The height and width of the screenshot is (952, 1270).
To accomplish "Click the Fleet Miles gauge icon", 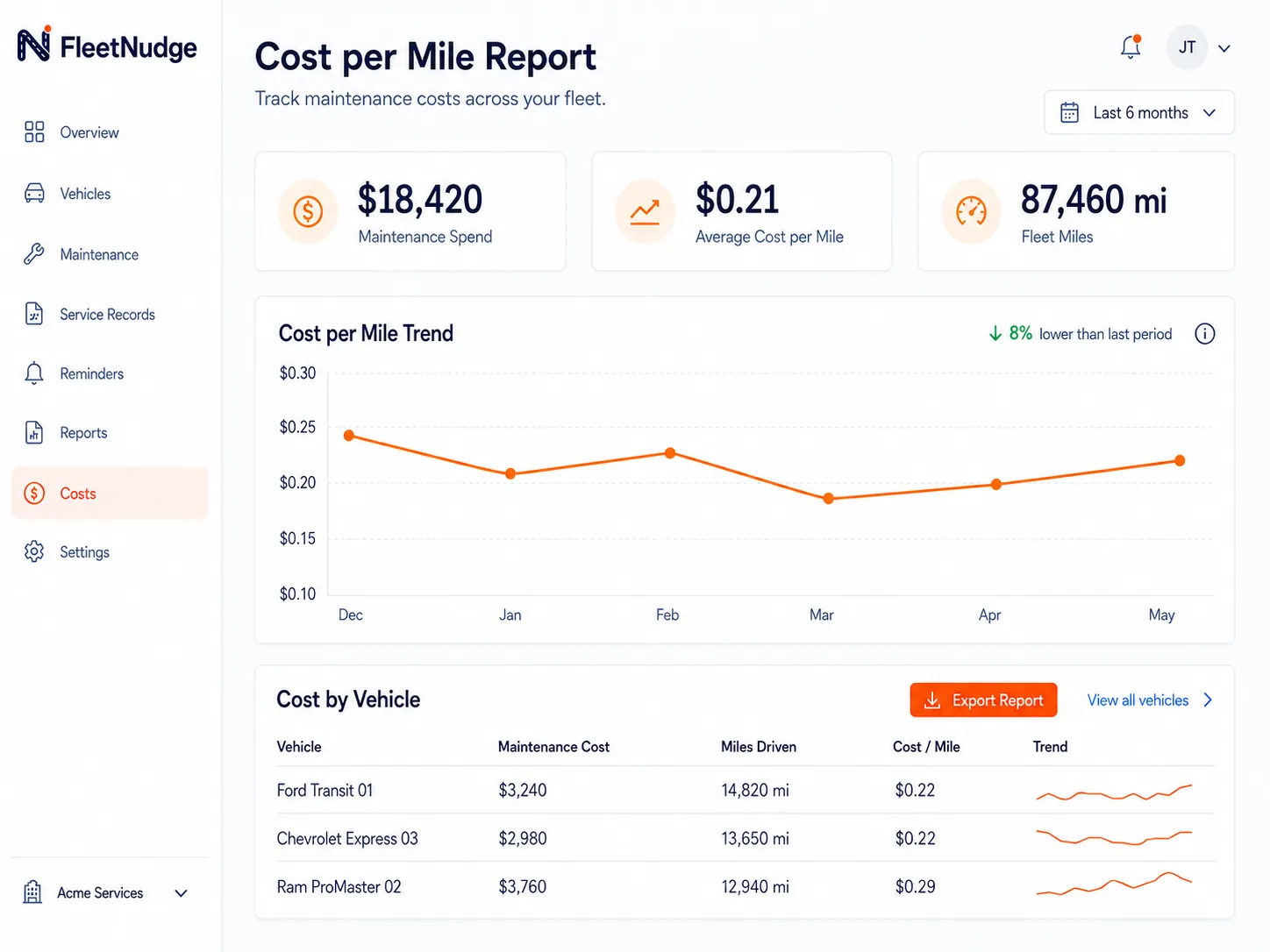I will tap(971, 211).
